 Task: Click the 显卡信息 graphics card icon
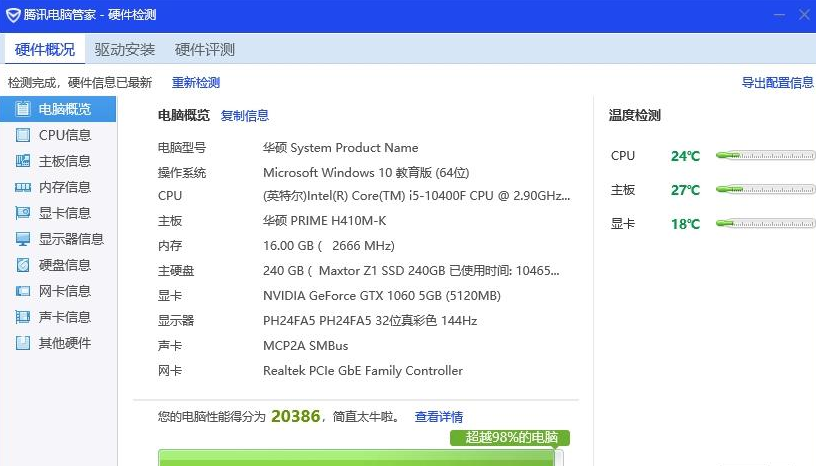click(x=23, y=213)
